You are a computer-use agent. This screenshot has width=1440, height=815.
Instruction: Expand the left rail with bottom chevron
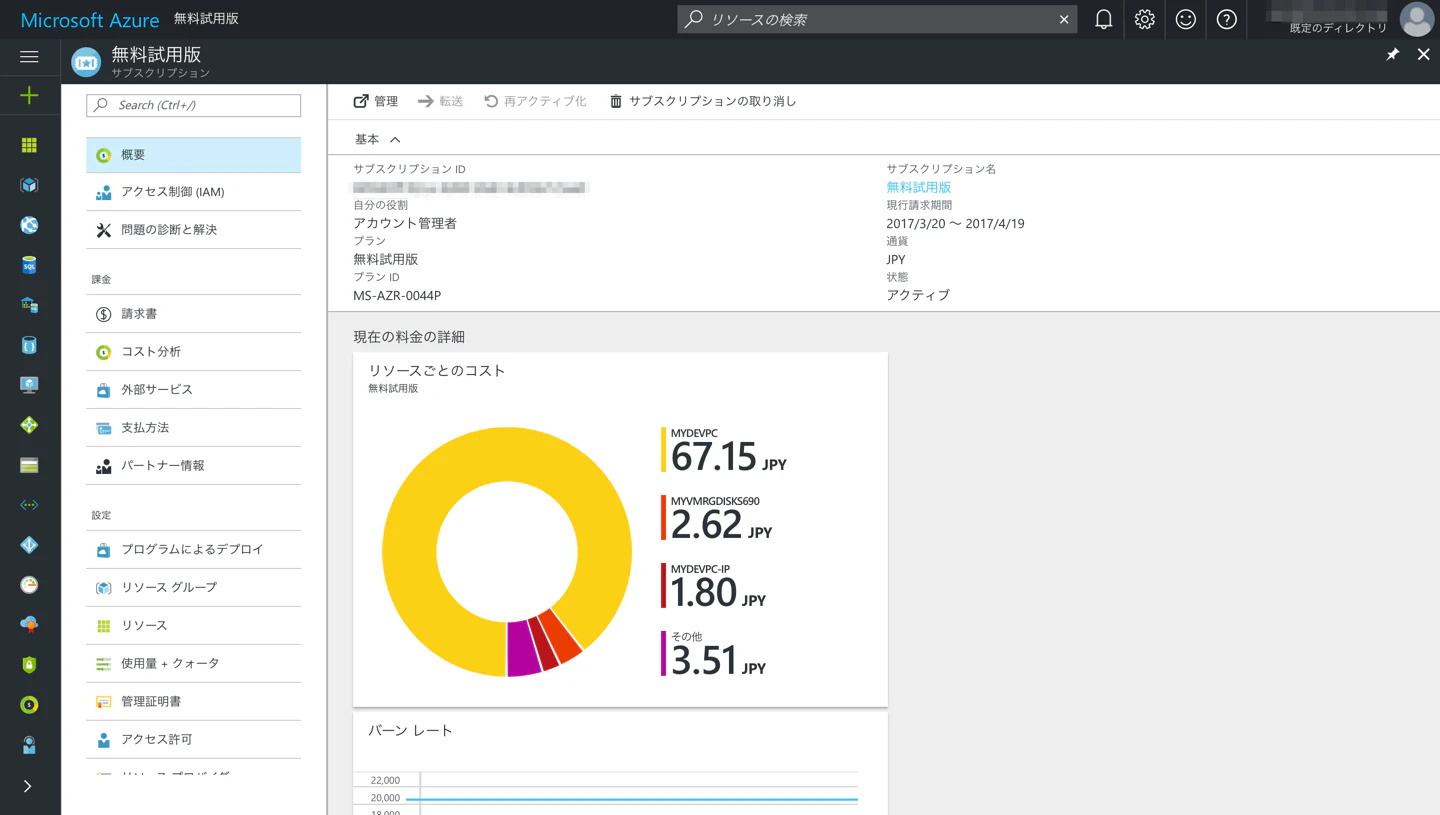[x=28, y=787]
